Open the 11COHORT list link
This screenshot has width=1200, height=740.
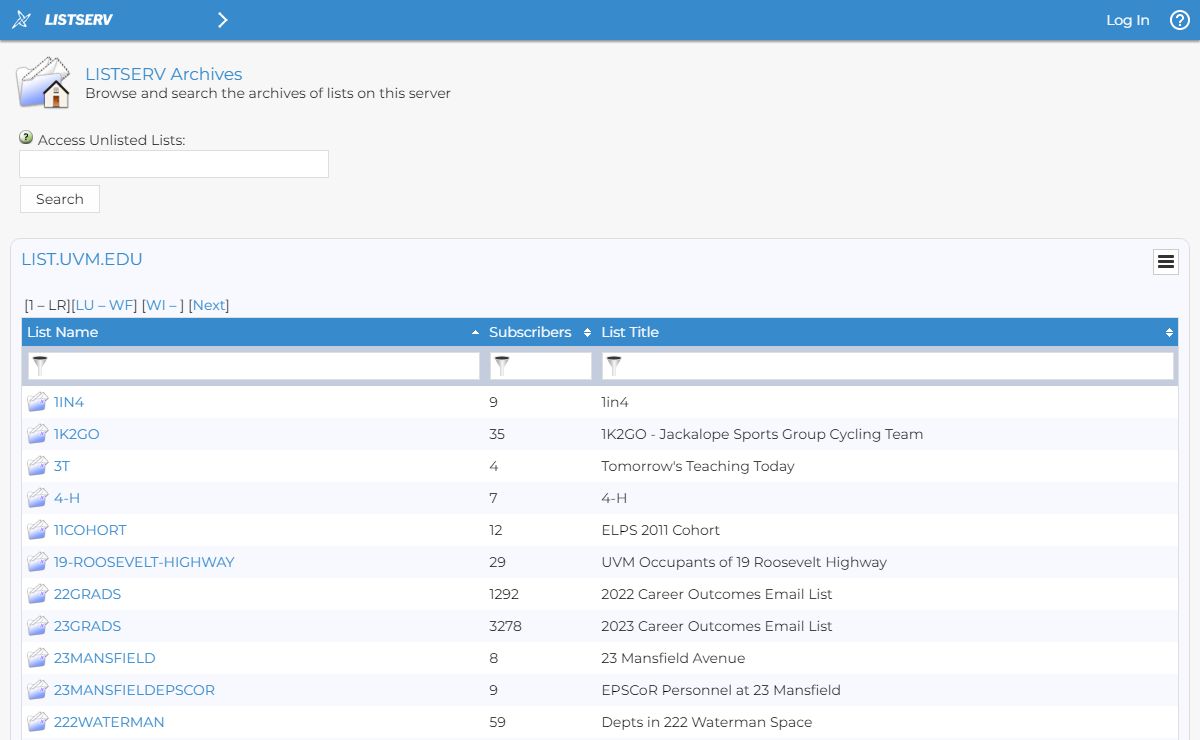coord(90,530)
